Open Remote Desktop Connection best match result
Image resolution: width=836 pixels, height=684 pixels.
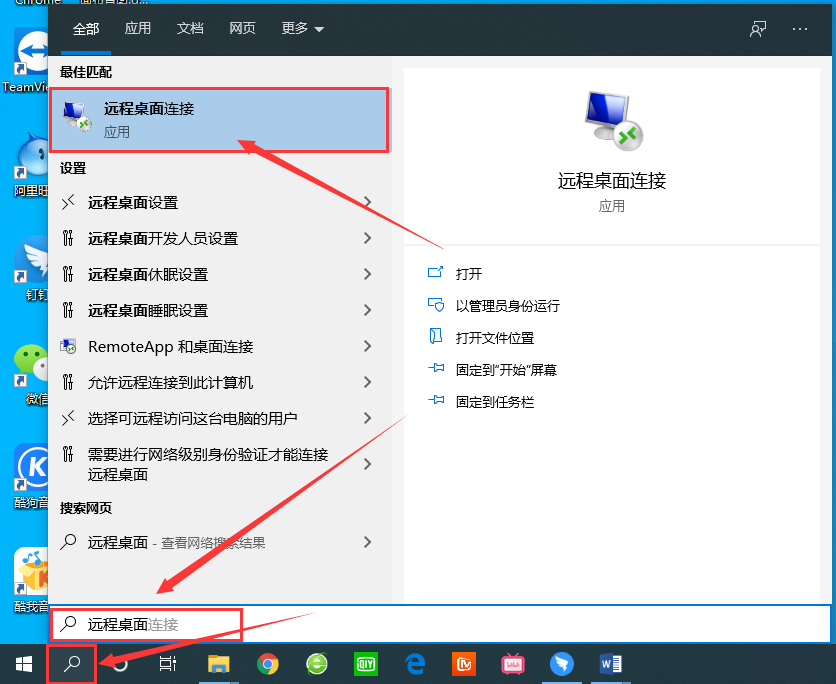pos(218,120)
